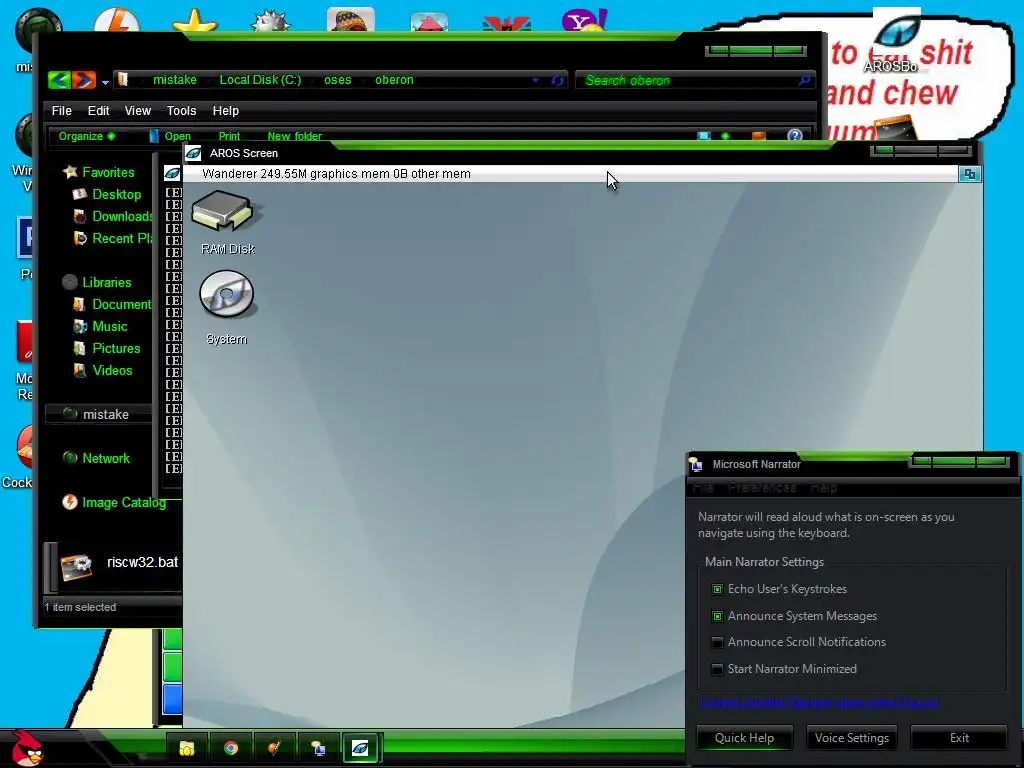The width and height of the screenshot is (1024, 768).
Task: Open the View menu in Explorer
Action: (x=138, y=110)
